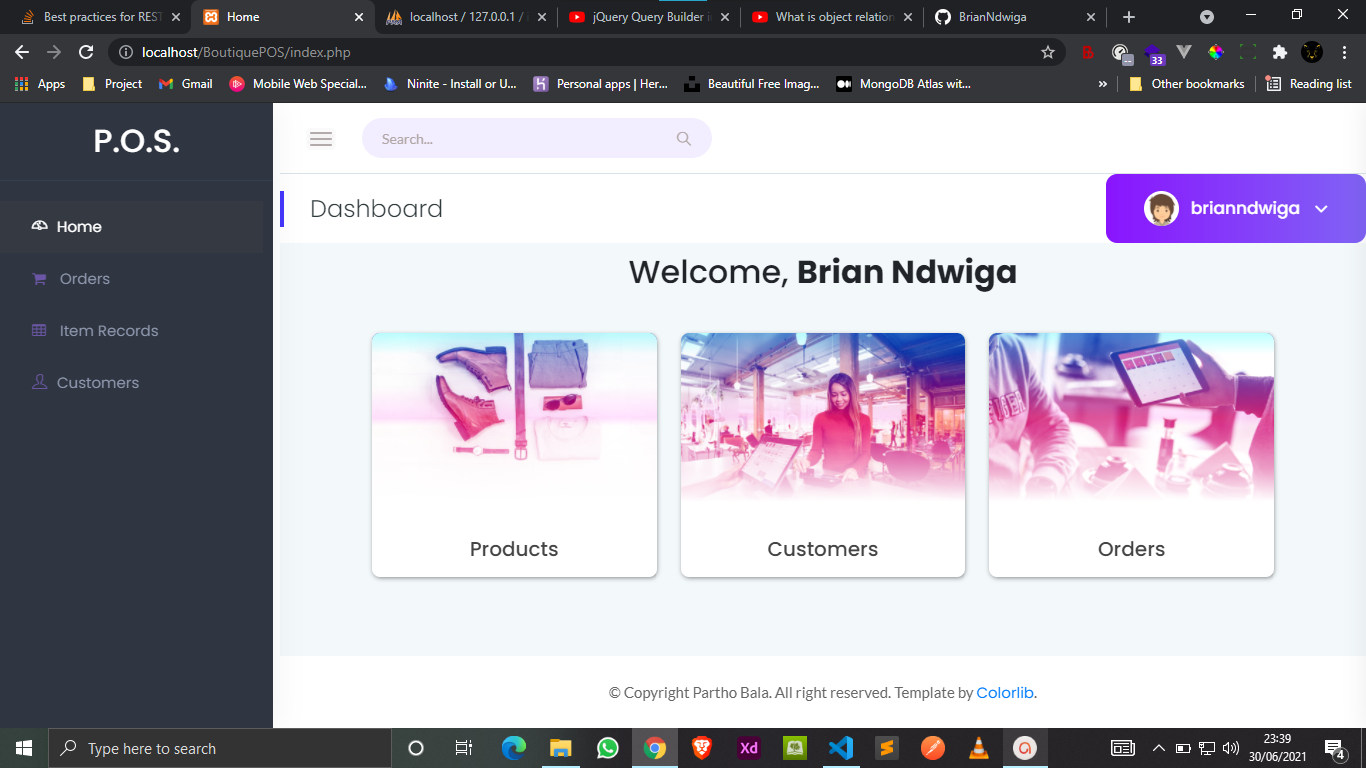Image resolution: width=1366 pixels, height=768 pixels.
Task: Click the Orders cart icon in sidebar
Action: pos(40,279)
